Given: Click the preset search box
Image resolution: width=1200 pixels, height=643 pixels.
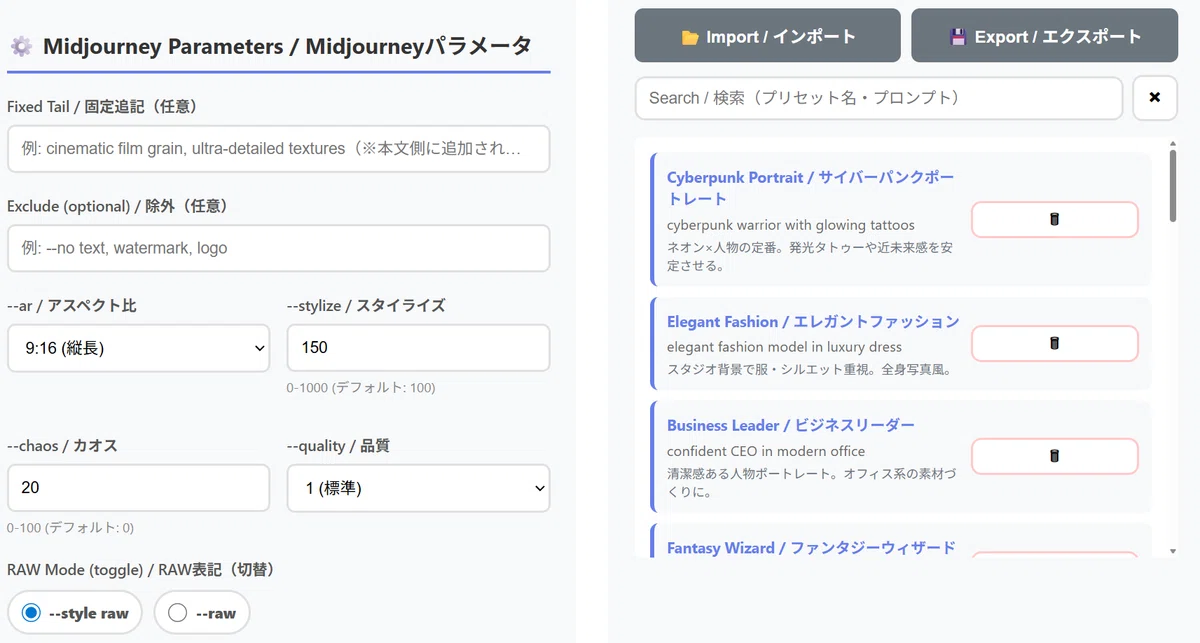Looking at the screenshot, I should pyautogui.click(x=879, y=98).
